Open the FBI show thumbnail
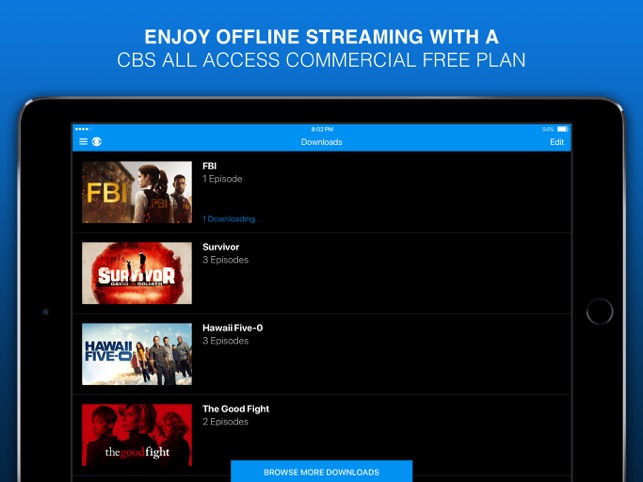 [x=137, y=192]
